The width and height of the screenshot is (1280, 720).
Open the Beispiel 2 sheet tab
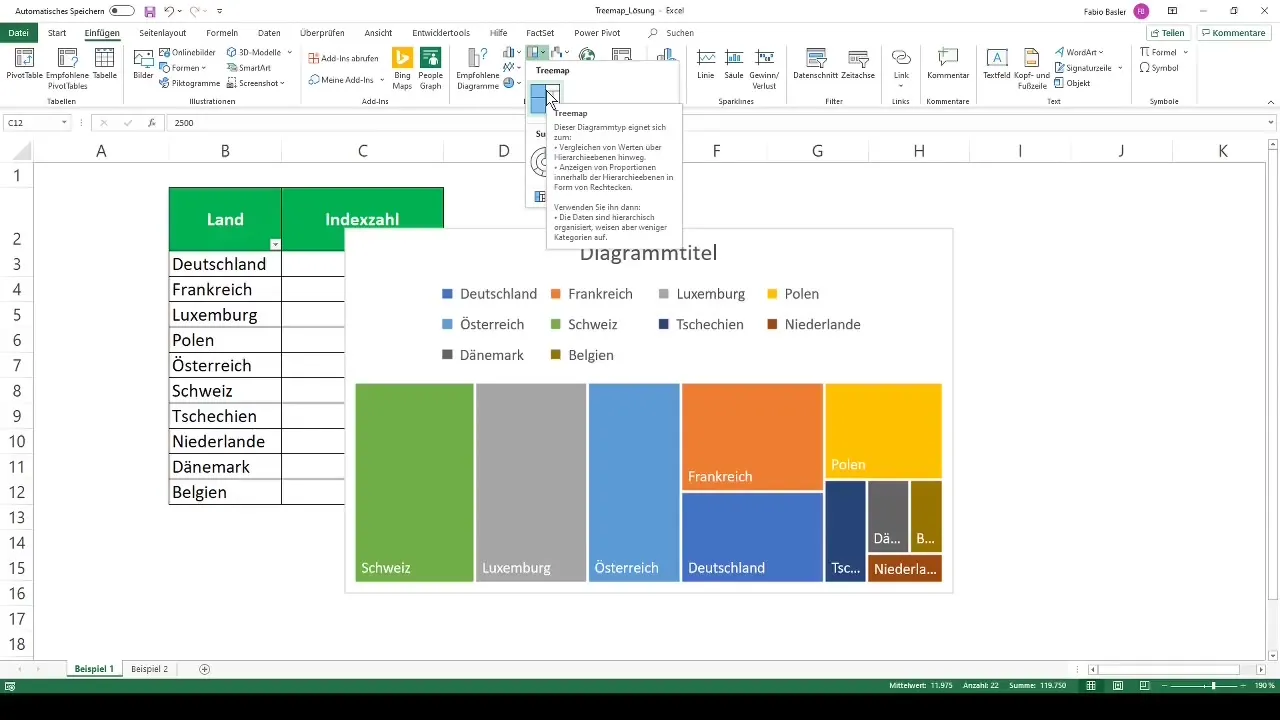click(x=150, y=668)
